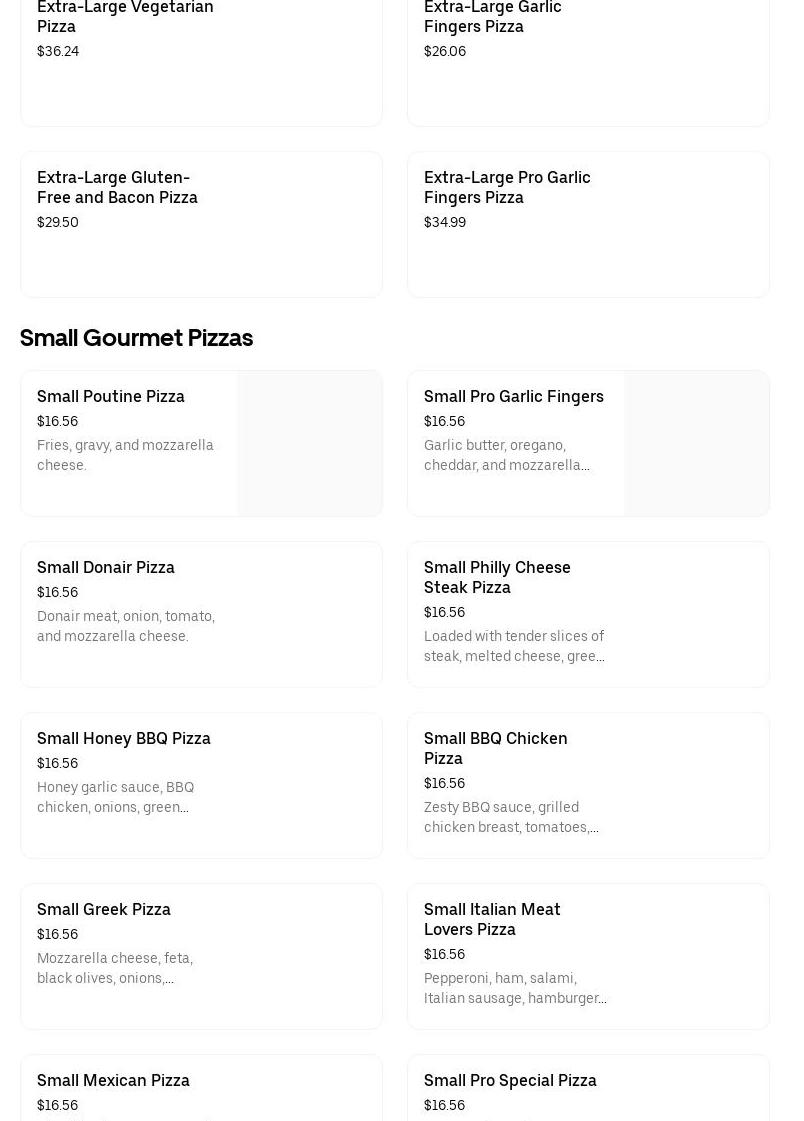Click the Small Poutine Pizza image placeholder
This screenshot has width=804, height=1121.
(309, 443)
